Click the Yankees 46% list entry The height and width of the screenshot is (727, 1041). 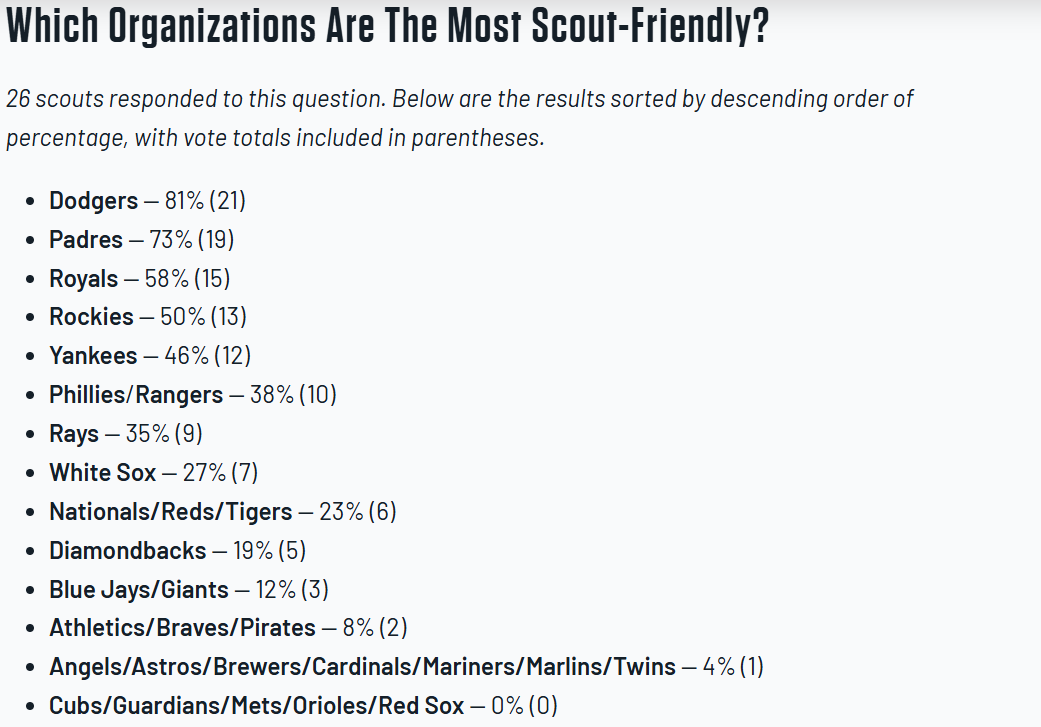coord(150,355)
